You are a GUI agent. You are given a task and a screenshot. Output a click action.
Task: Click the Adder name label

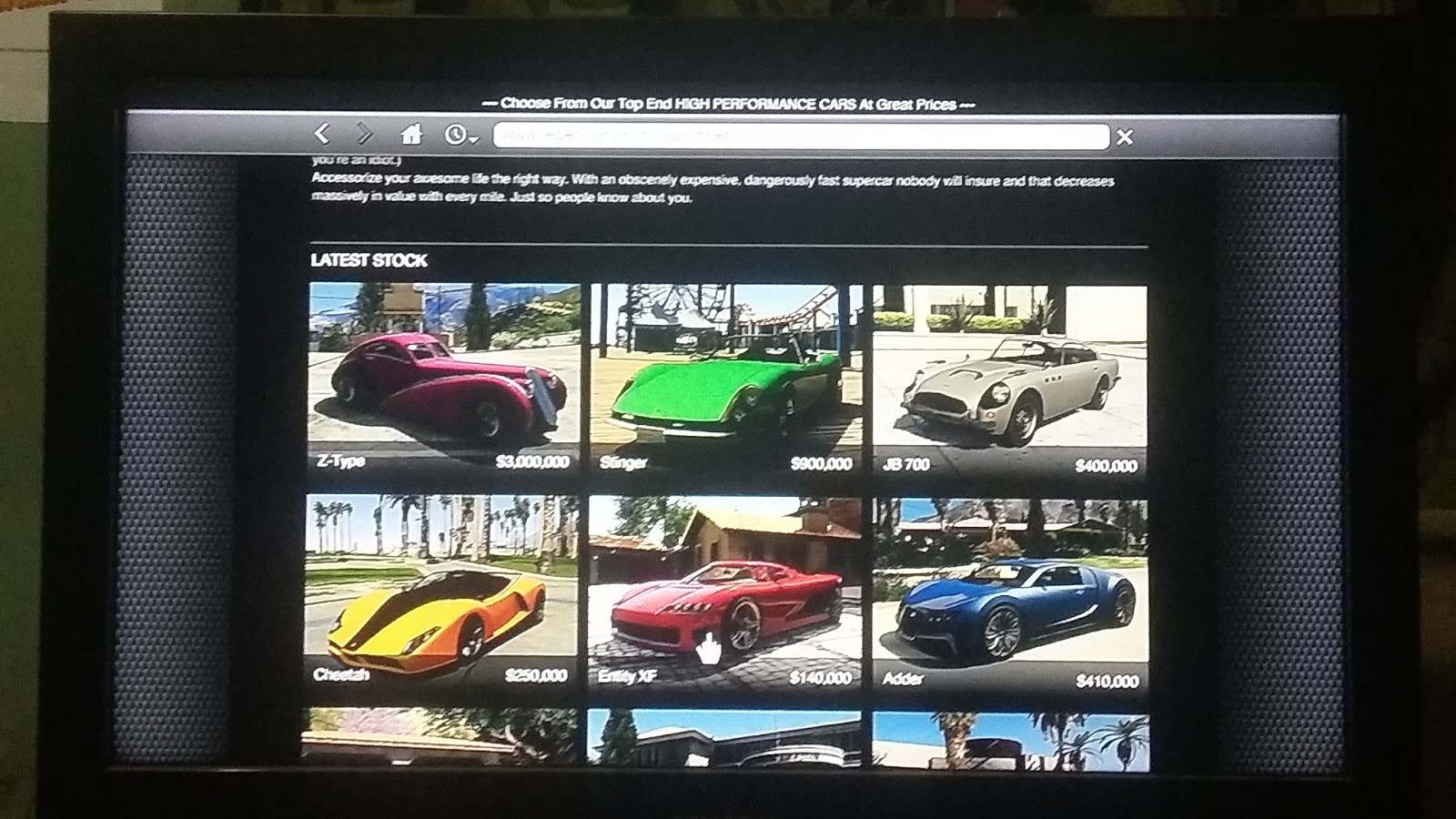click(903, 679)
